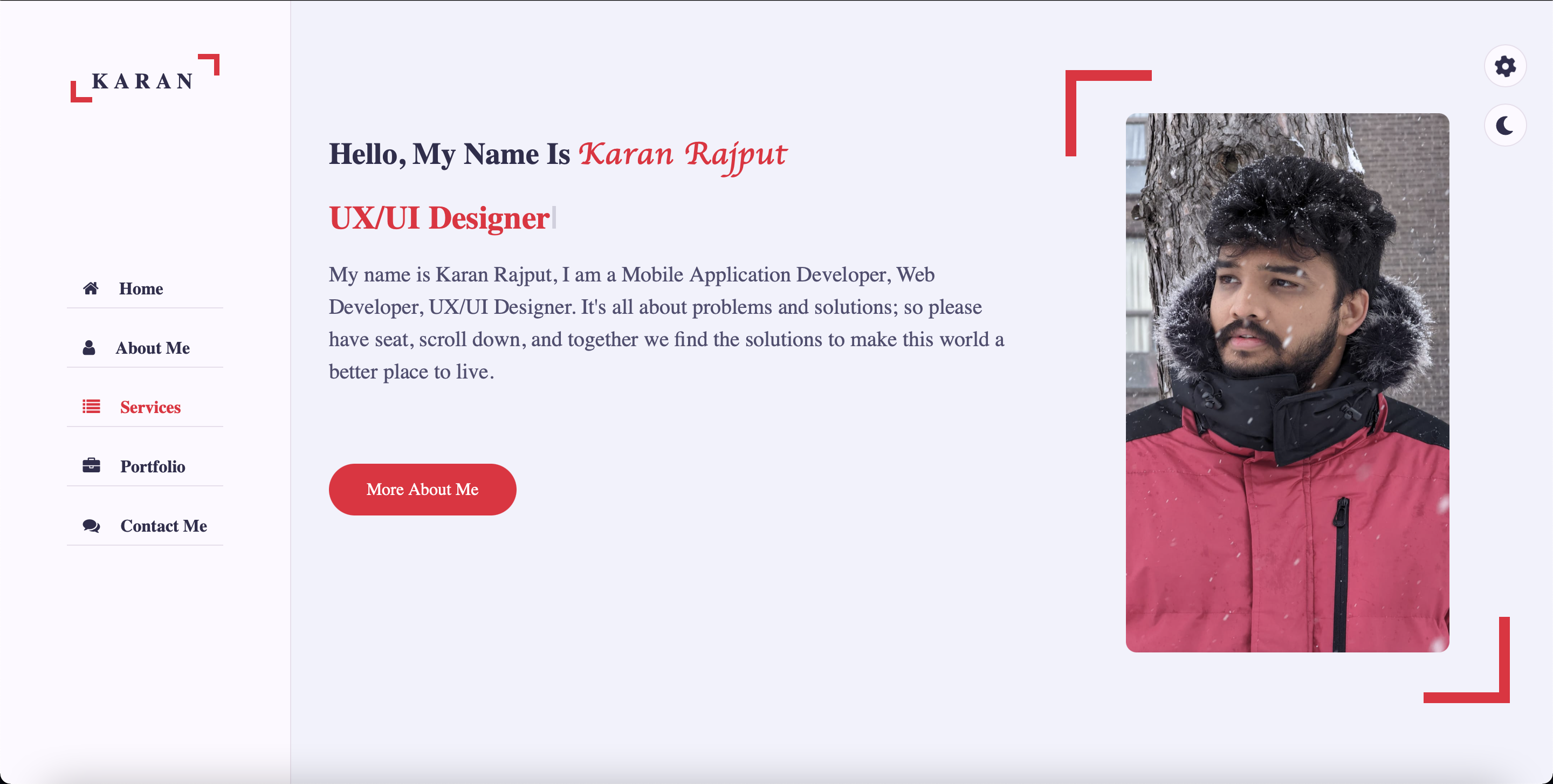This screenshot has height=784, width=1553.
Task: Click the More About Me button
Action: [x=422, y=489]
